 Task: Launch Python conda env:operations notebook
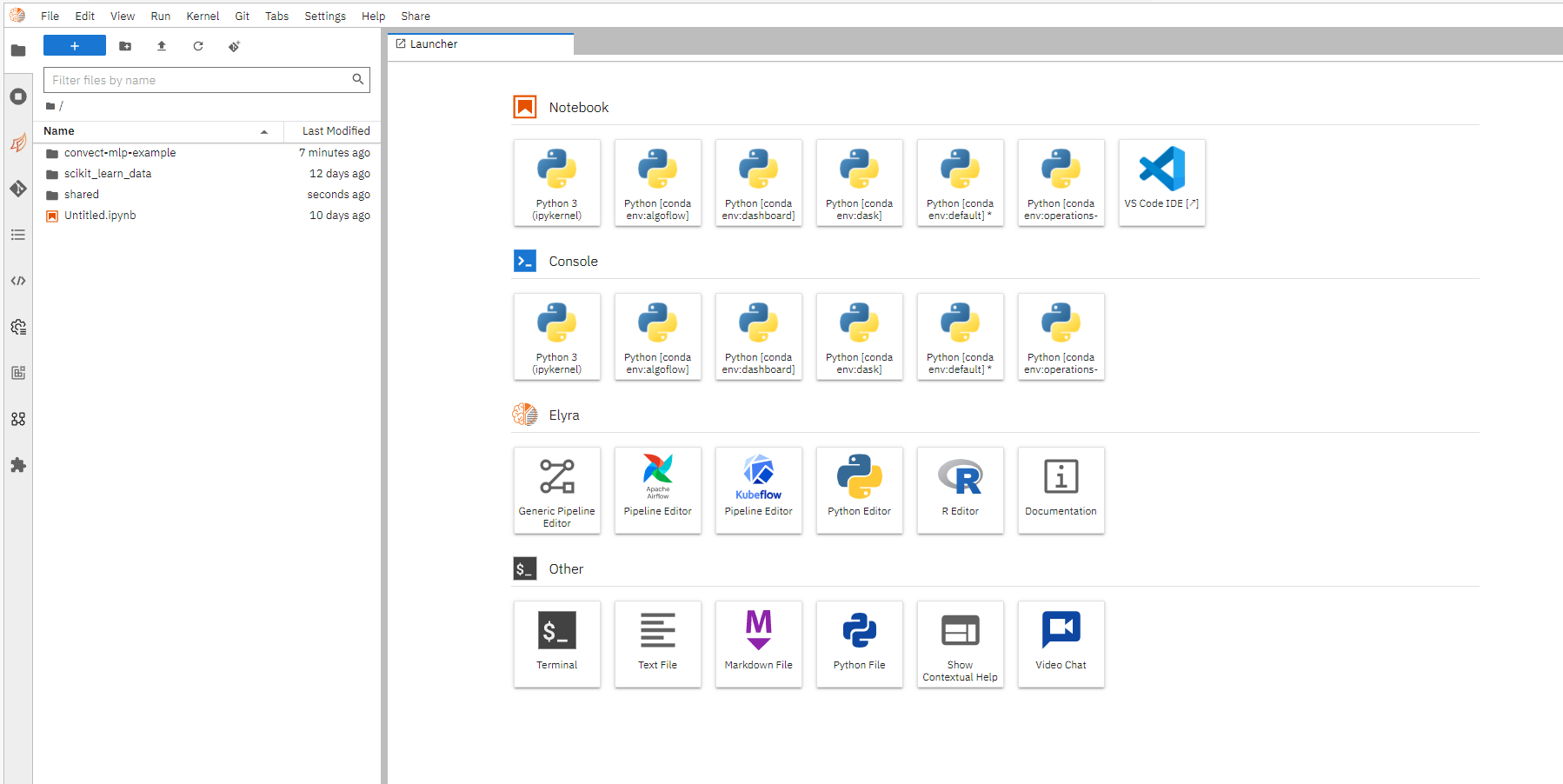tap(1061, 183)
